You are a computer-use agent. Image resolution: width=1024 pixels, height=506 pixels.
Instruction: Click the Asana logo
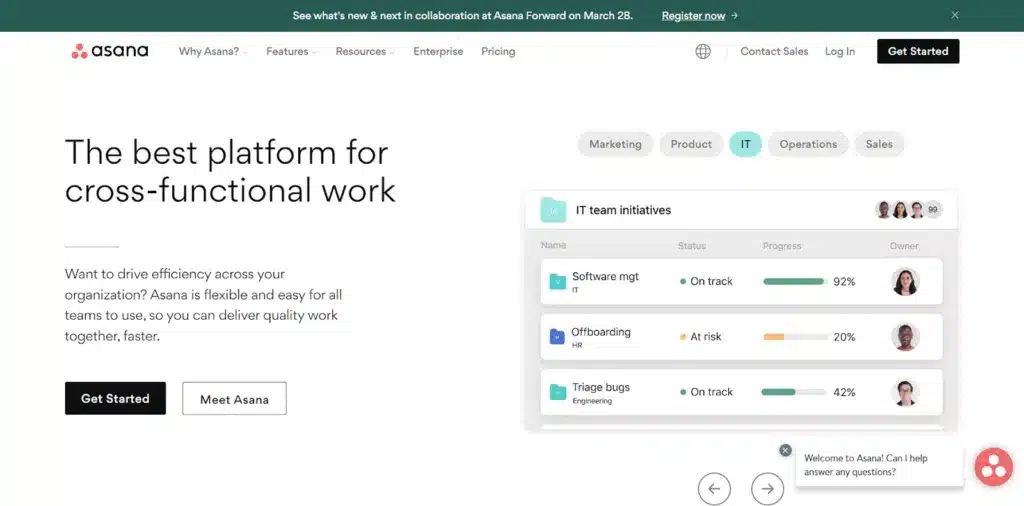[110, 51]
